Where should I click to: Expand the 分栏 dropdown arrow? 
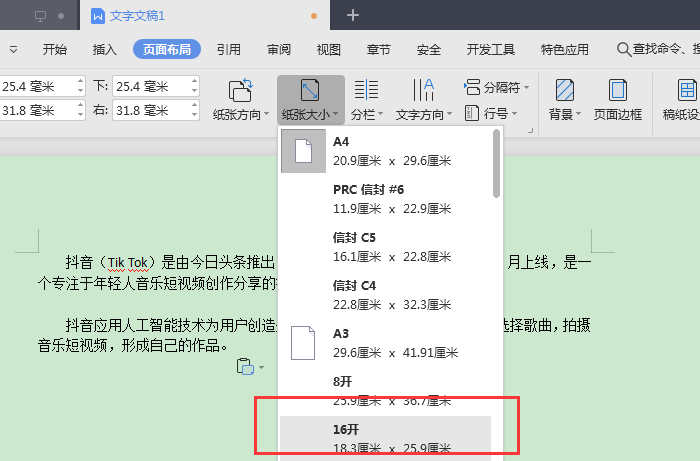pyautogui.click(x=380, y=114)
